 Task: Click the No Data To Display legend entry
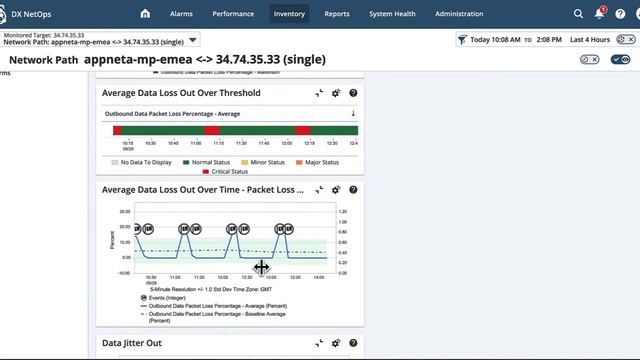click(141, 162)
